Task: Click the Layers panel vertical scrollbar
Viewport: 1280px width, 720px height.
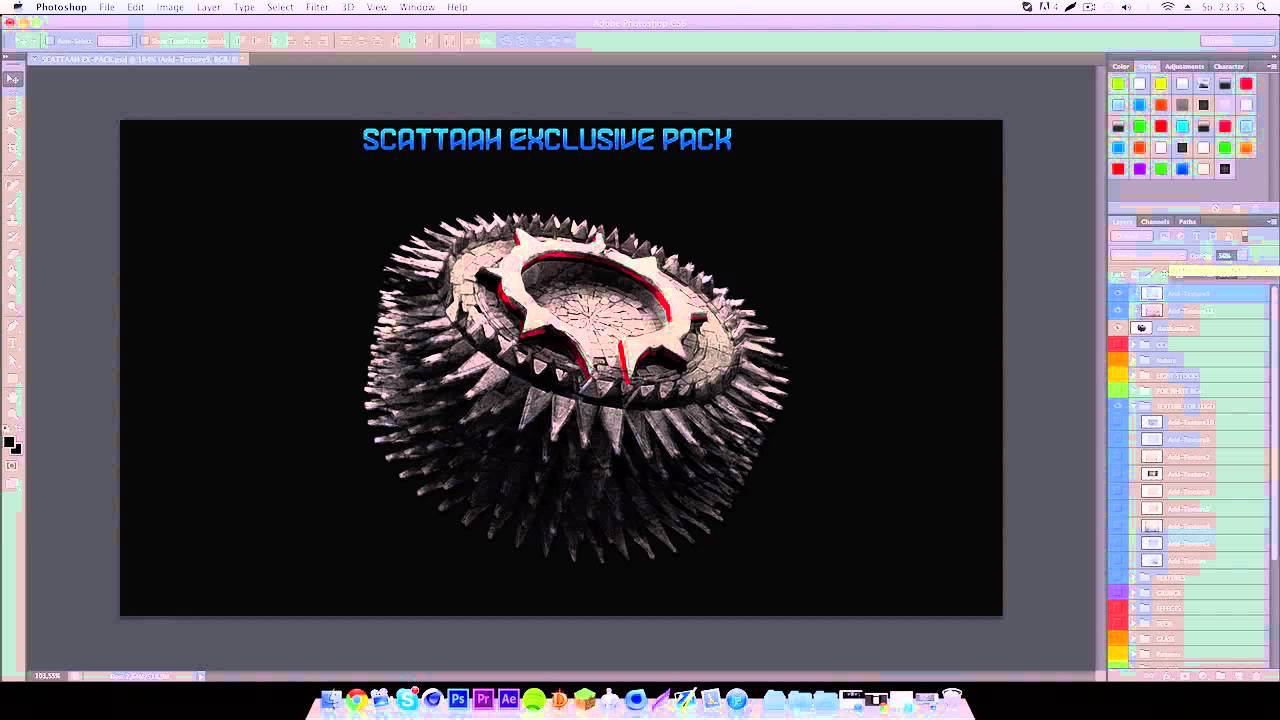Action: pos(1274,420)
